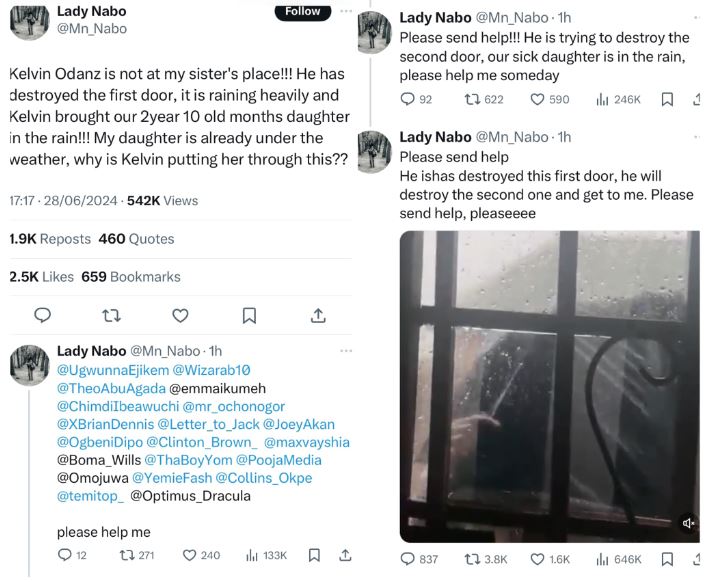Open replies on the tweet with 92 comments
704x582 pixels.
[415, 99]
